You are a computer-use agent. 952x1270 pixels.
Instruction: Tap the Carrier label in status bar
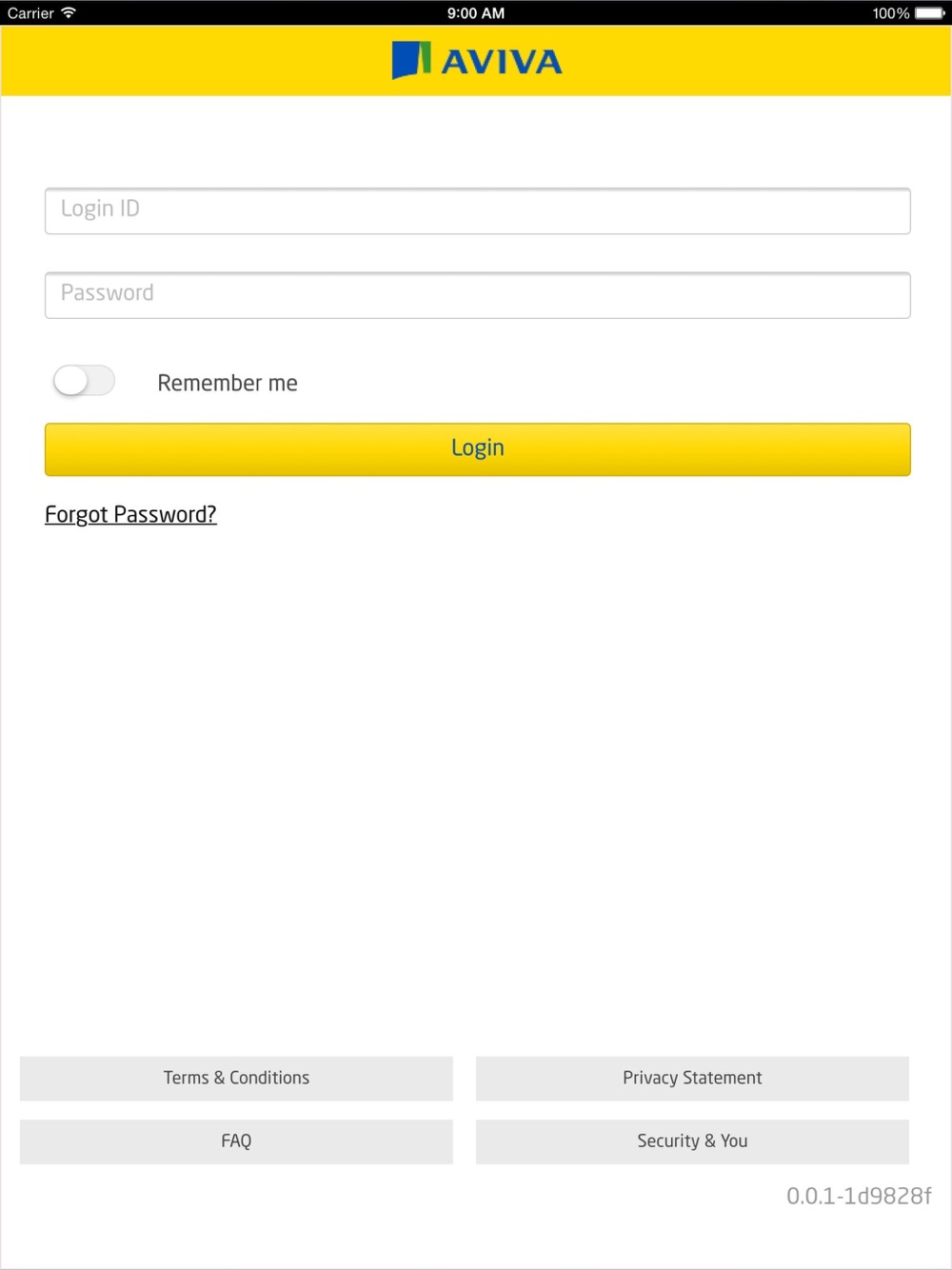(x=30, y=13)
